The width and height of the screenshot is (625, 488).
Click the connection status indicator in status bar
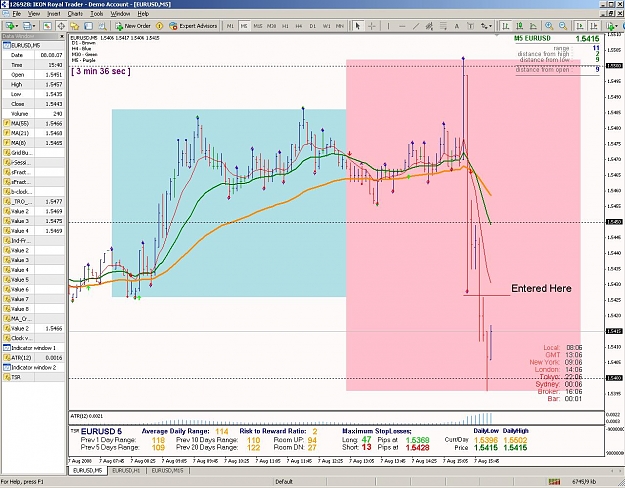(554, 482)
